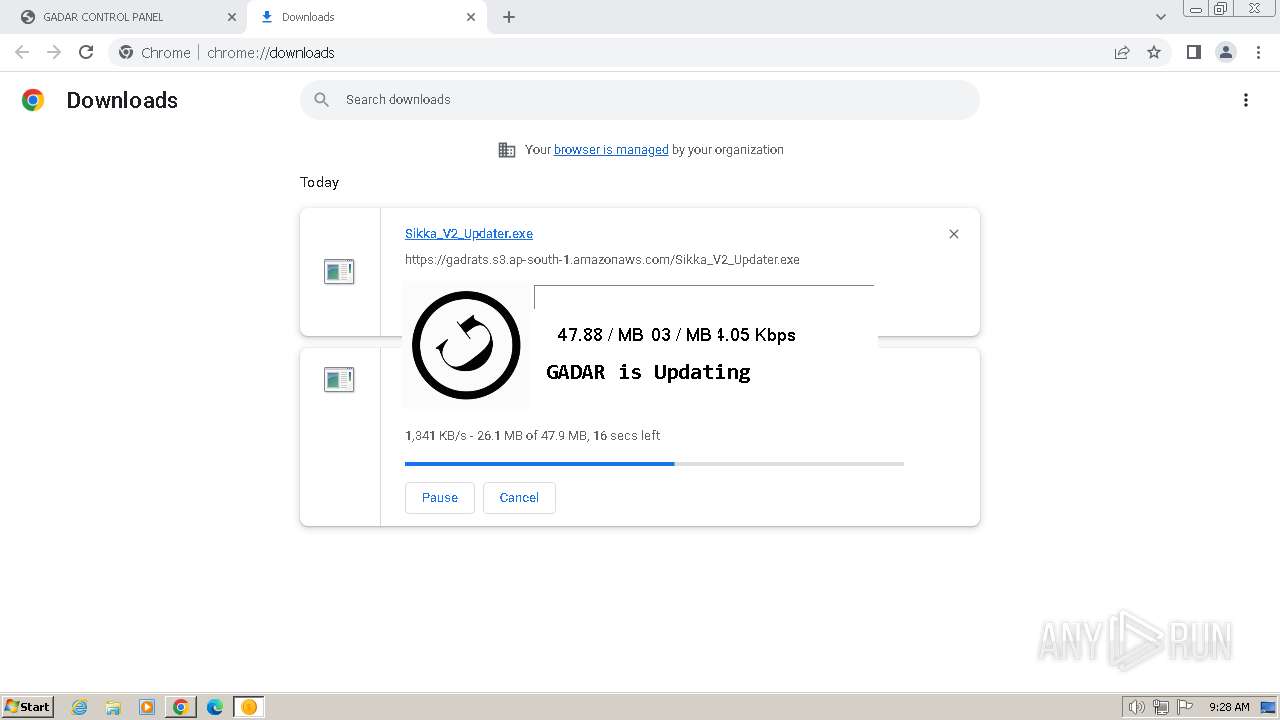1280x720 pixels.
Task: Click the second download's file icon
Action: click(x=339, y=379)
